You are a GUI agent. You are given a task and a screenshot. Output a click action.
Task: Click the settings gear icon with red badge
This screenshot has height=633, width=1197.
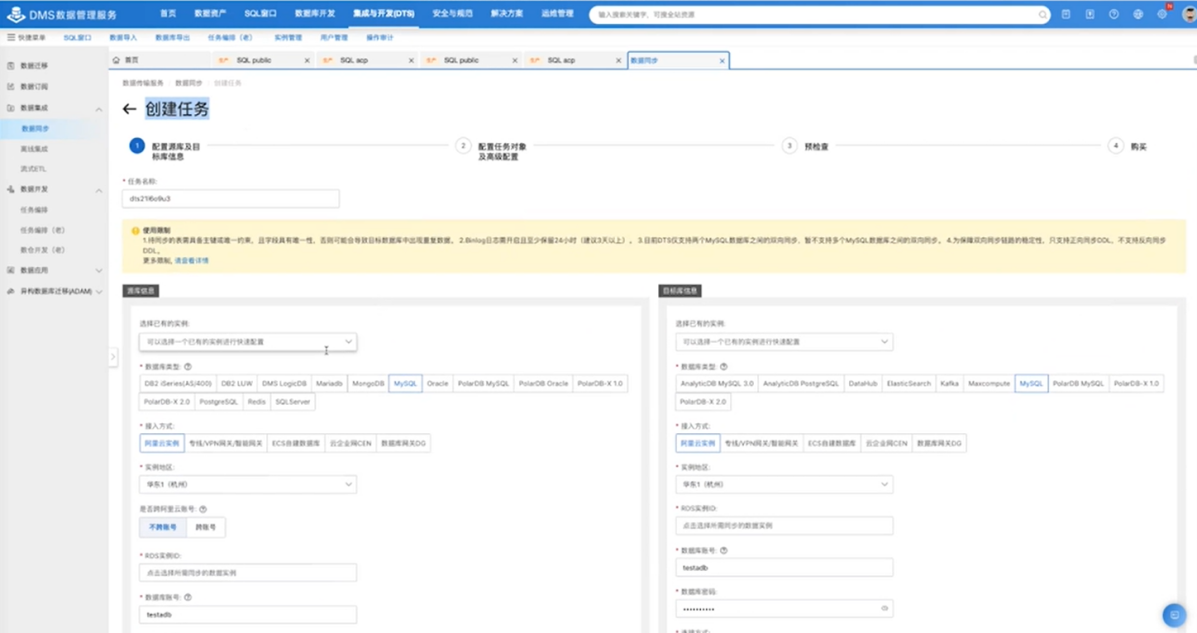point(1162,14)
